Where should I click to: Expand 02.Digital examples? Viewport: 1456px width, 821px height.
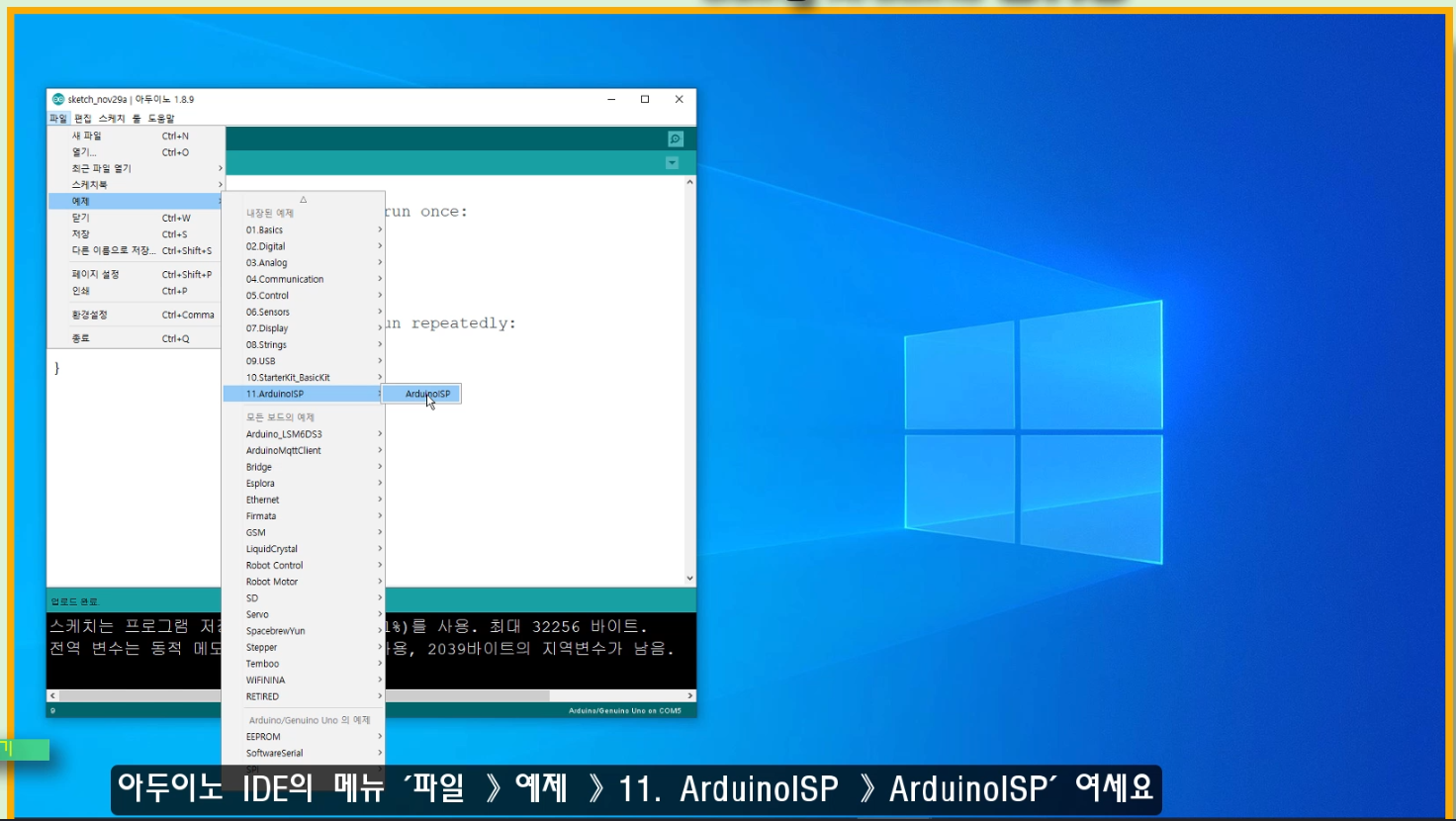304,246
